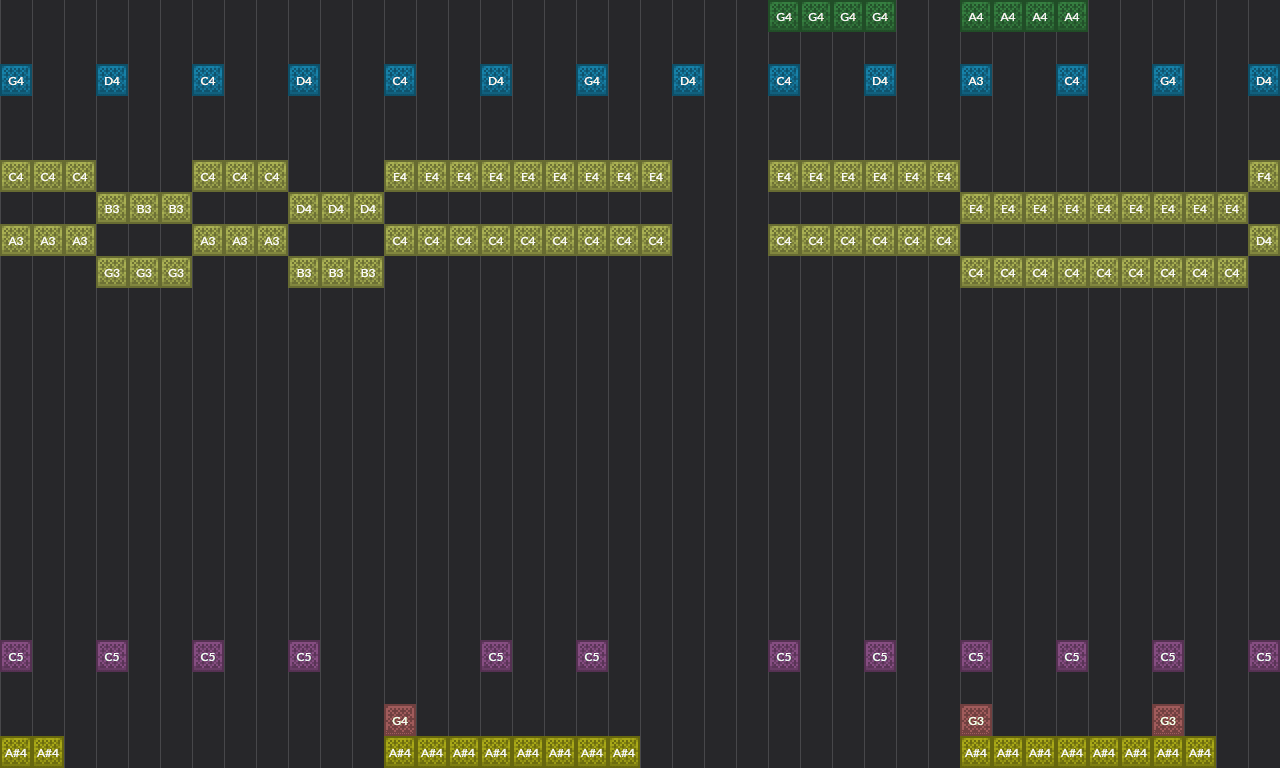Viewport: 1280px width, 768px height.
Task: Click the last A#4 note in the bottom-right run
Action: 1200,752
